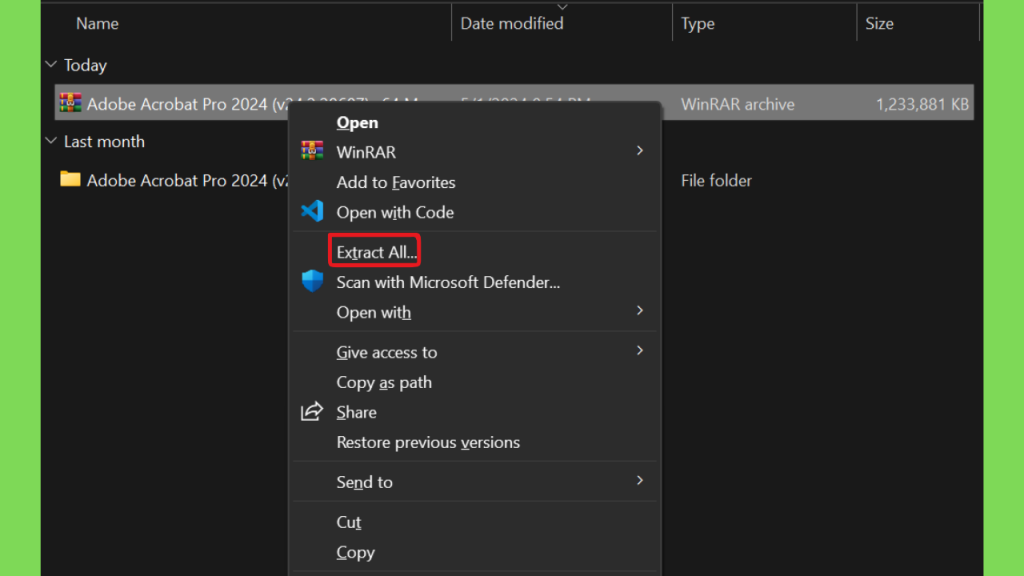Screen dimensions: 1024x576
Task: Select Copy from the context menu
Action: [x=355, y=552]
